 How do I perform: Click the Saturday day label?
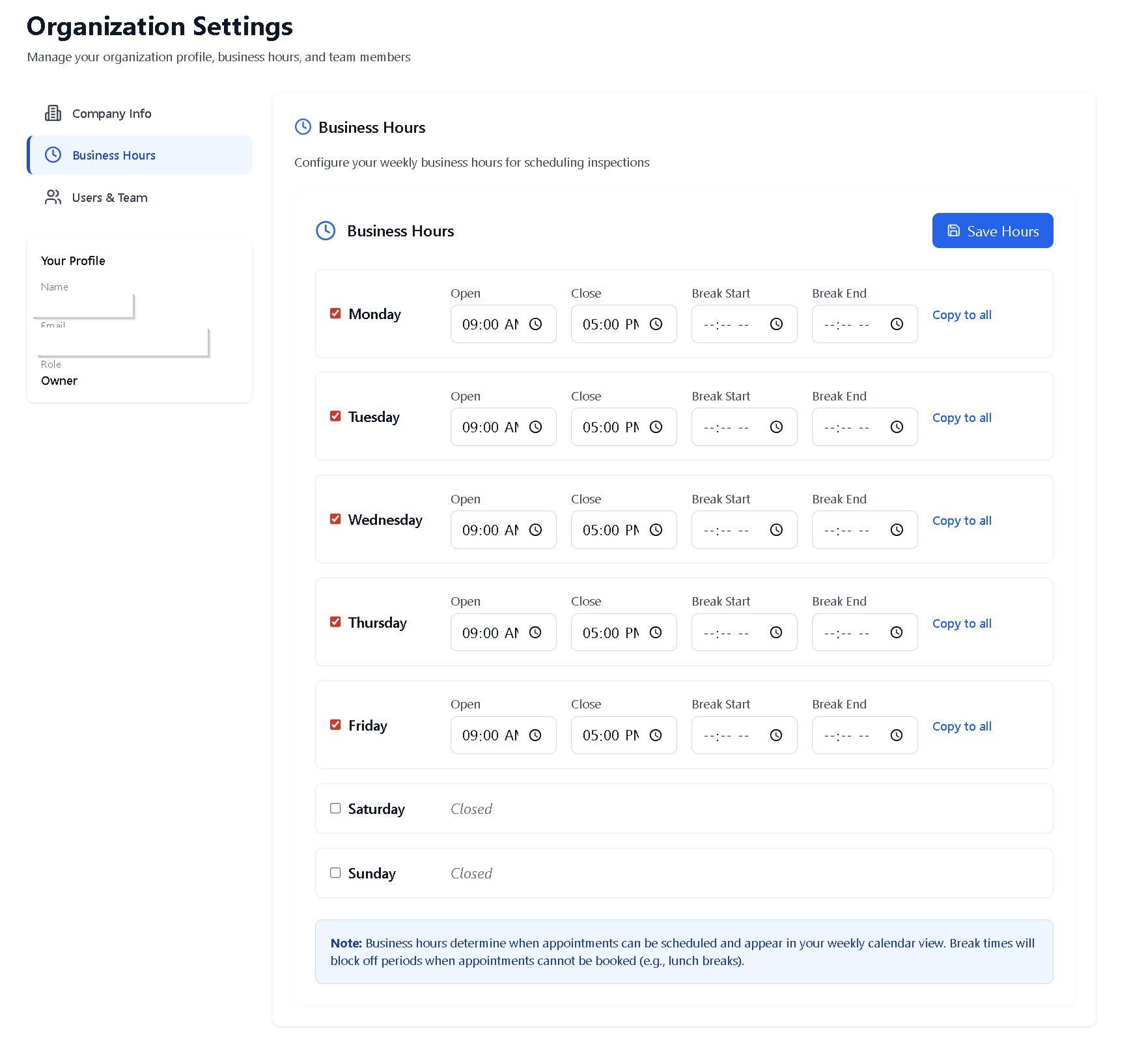coord(376,809)
